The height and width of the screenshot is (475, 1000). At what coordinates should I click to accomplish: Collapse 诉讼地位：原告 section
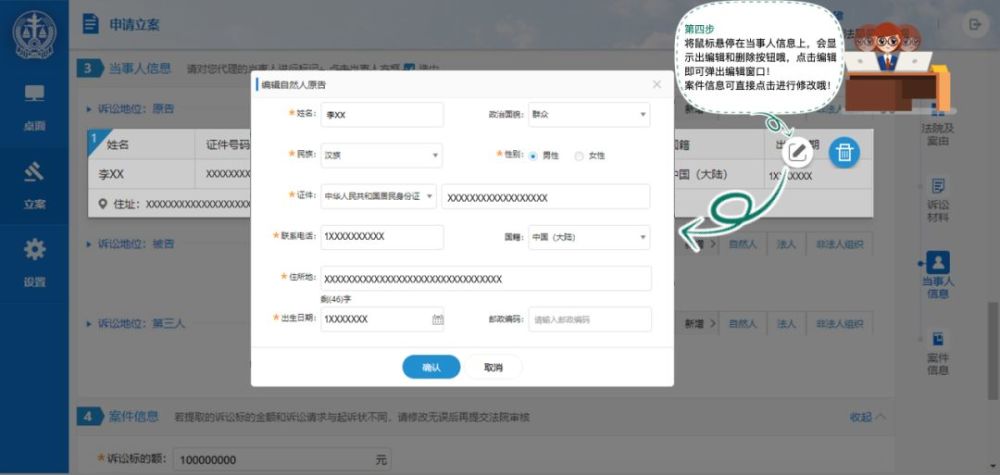[x=89, y=109]
